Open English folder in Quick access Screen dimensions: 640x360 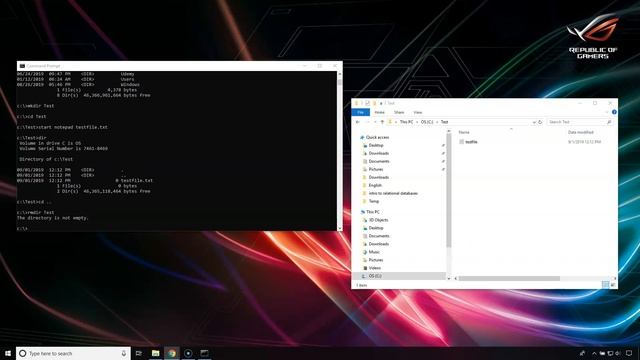(x=375, y=185)
